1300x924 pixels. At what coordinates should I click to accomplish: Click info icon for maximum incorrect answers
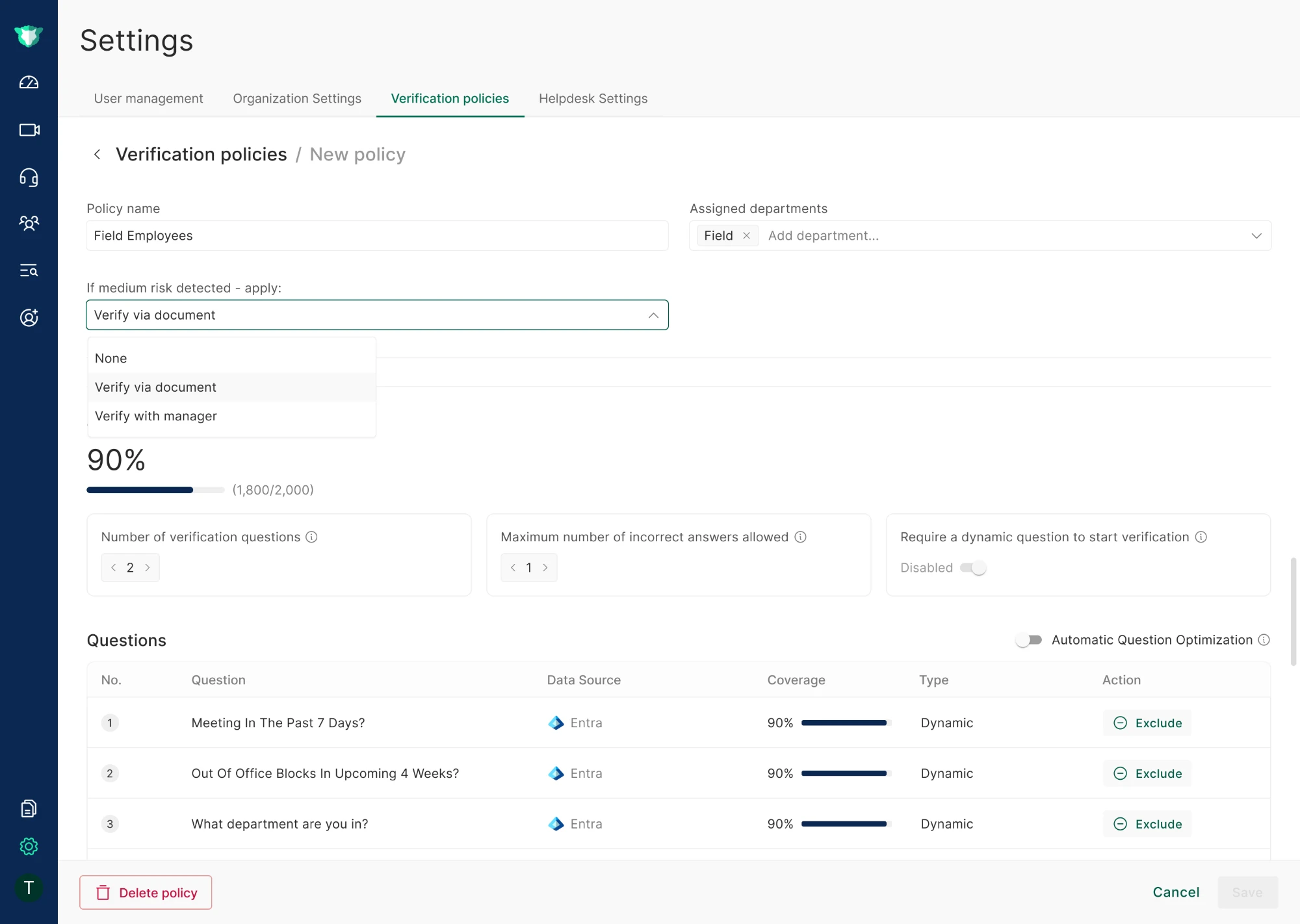pos(800,537)
